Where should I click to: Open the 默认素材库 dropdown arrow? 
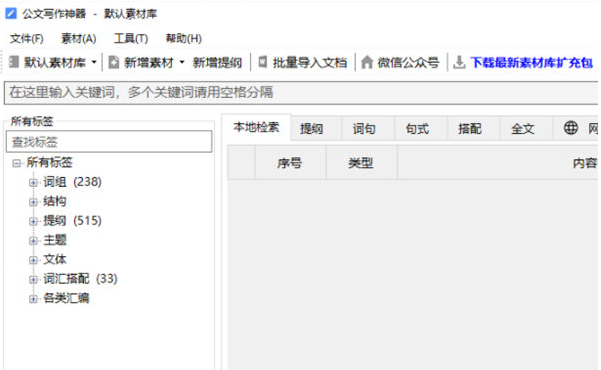(94, 62)
